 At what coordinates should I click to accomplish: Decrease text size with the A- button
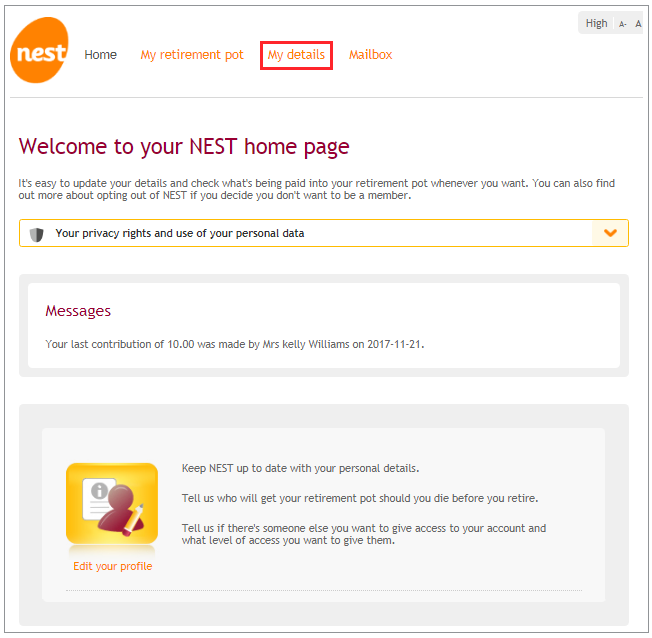622,24
